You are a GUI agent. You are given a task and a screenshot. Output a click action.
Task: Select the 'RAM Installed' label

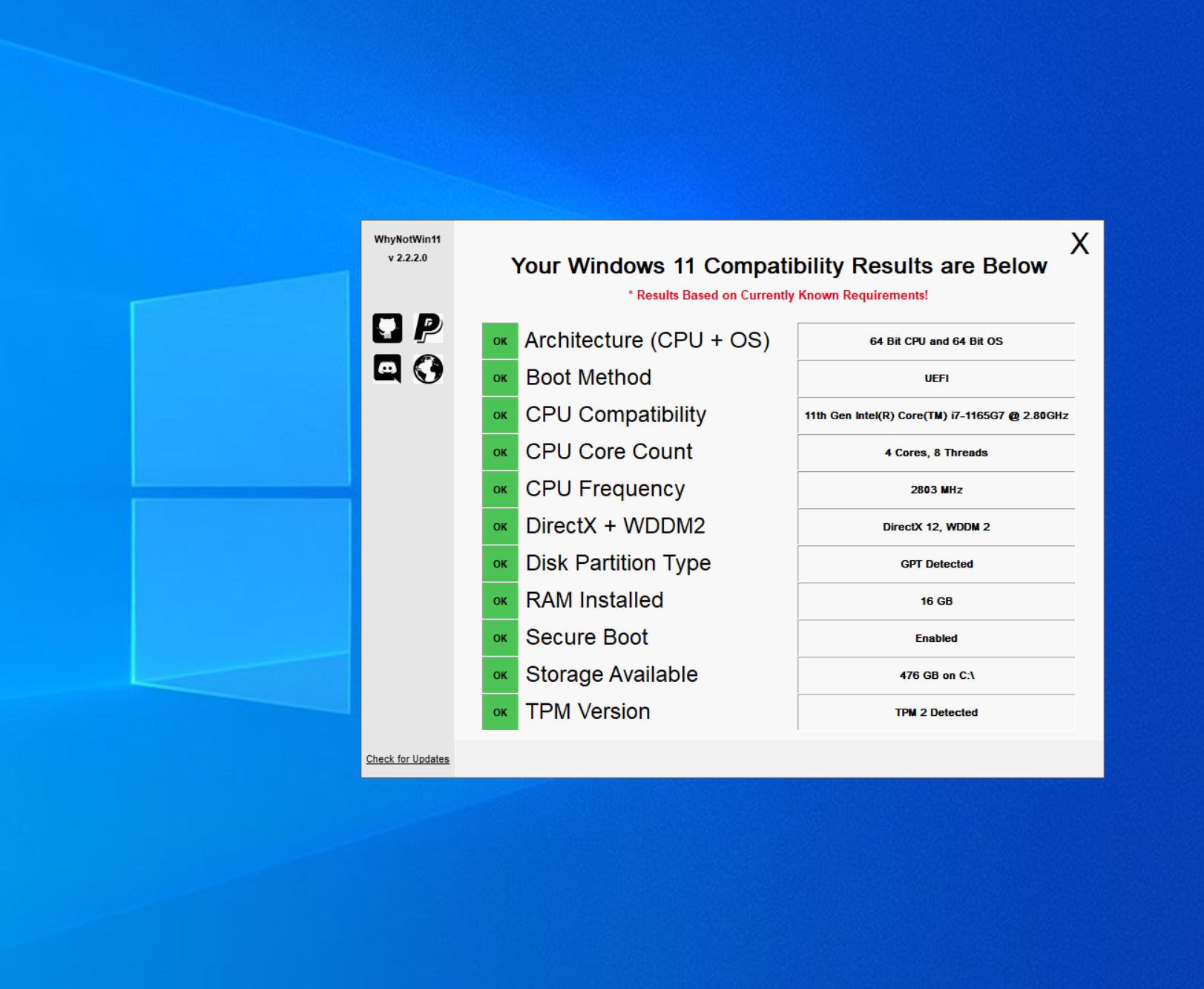pos(594,600)
